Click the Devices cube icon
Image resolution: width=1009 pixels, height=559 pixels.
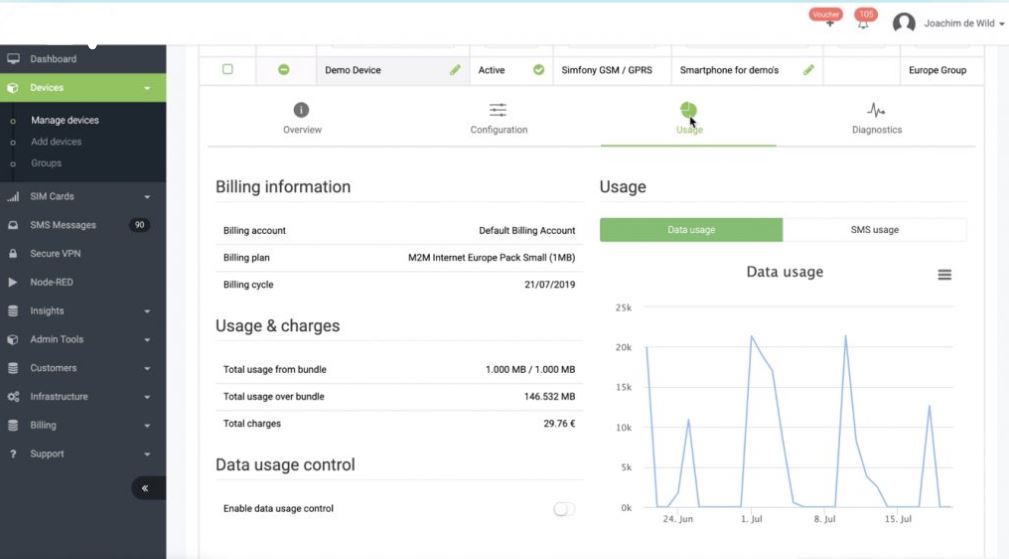[x=13, y=87]
